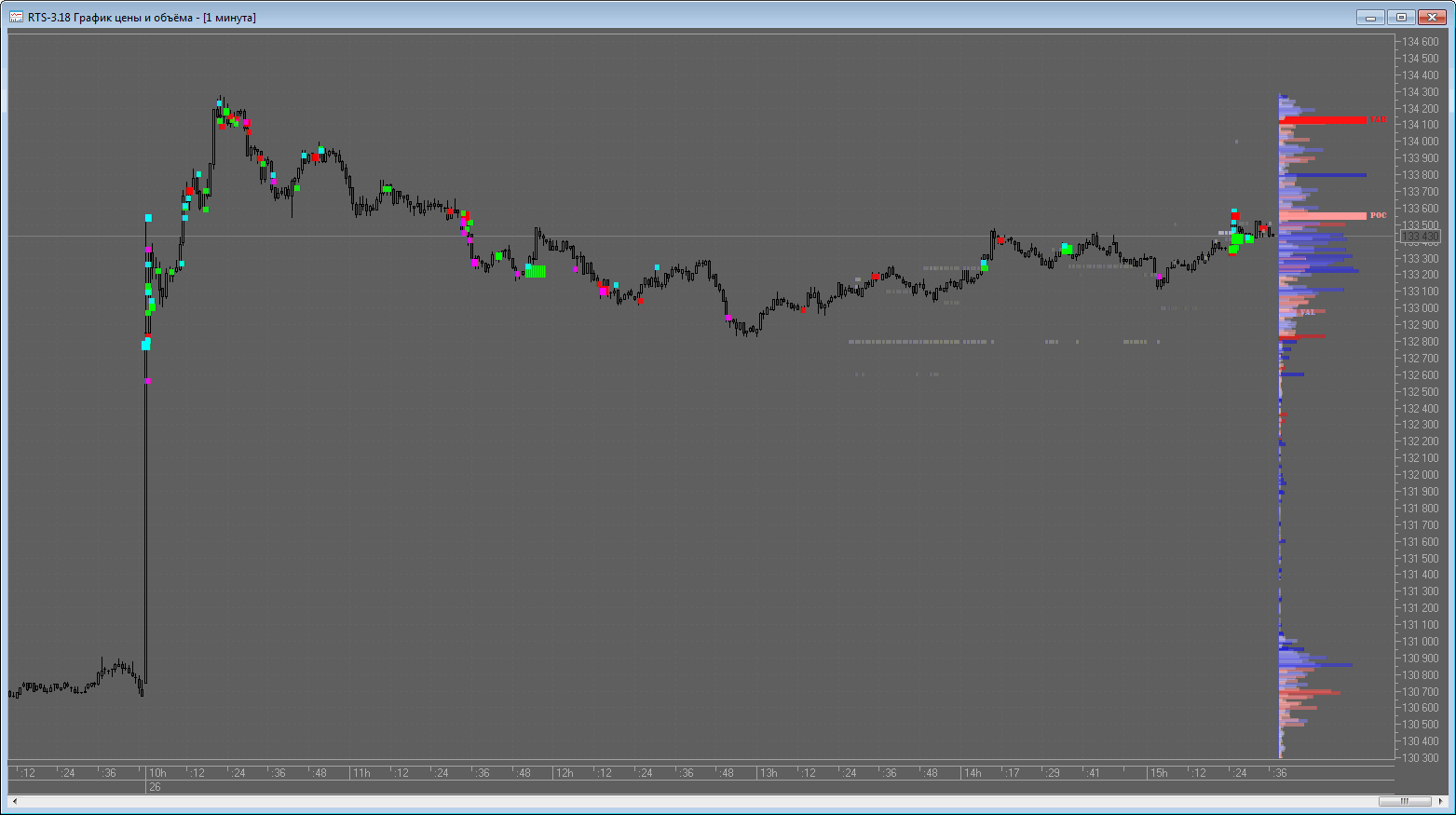The image size is (1456, 815).
Task: Click the 132 800 price axis label
Action: point(1421,342)
